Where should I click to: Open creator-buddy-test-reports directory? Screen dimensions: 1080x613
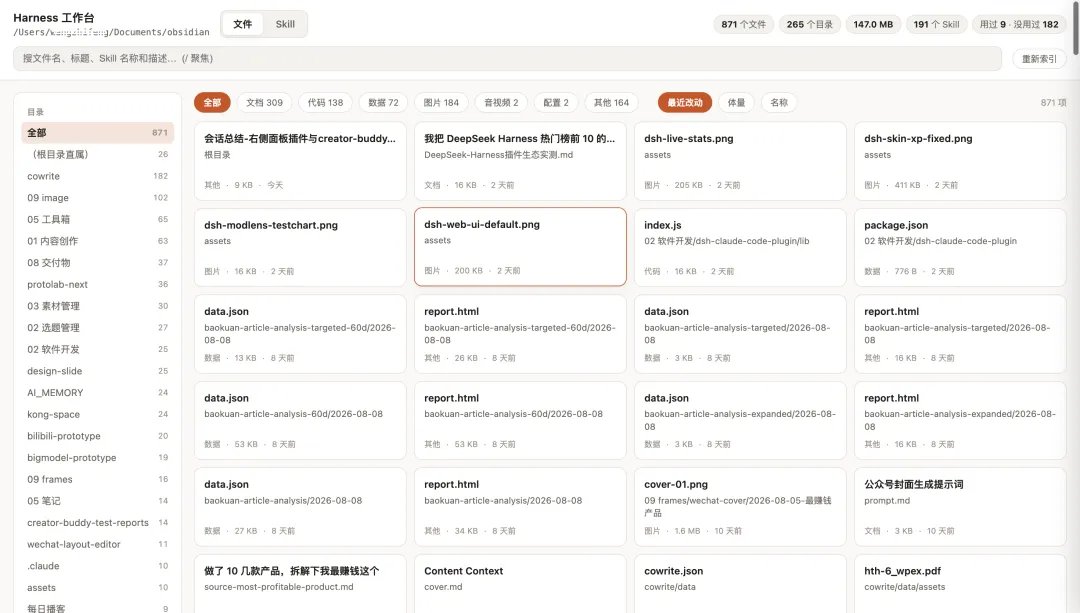click(97, 523)
